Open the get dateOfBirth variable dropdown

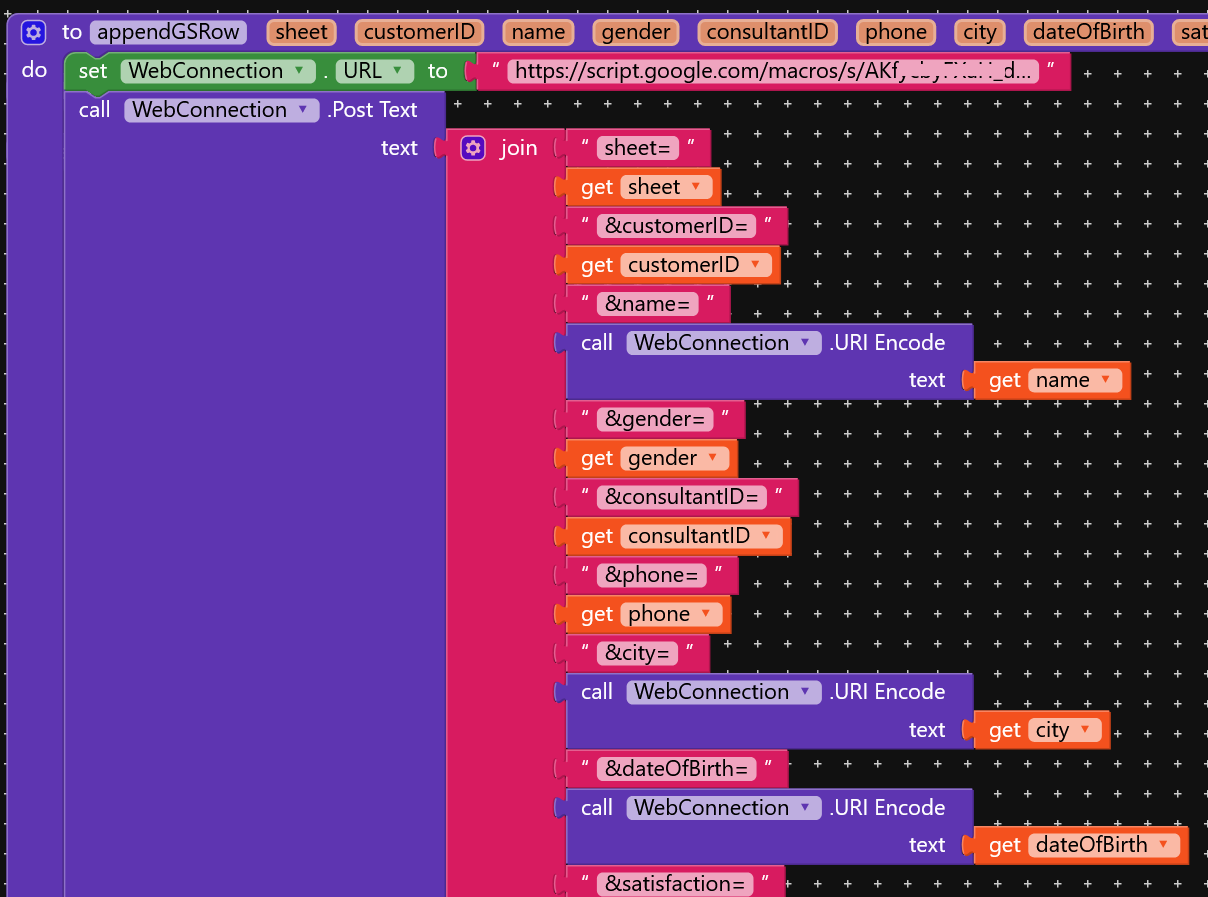tap(1166, 845)
